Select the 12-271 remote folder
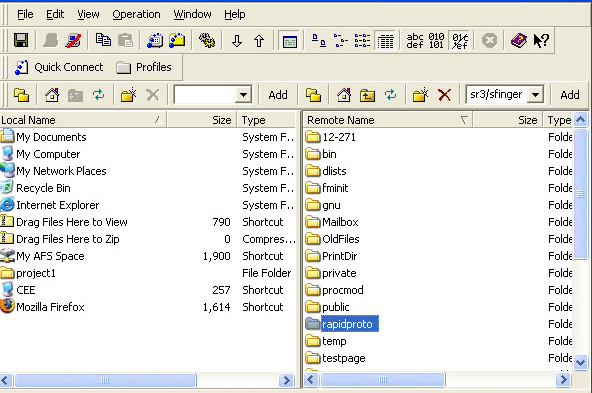This screenshot has width=592, height=393. click(330, 137)
